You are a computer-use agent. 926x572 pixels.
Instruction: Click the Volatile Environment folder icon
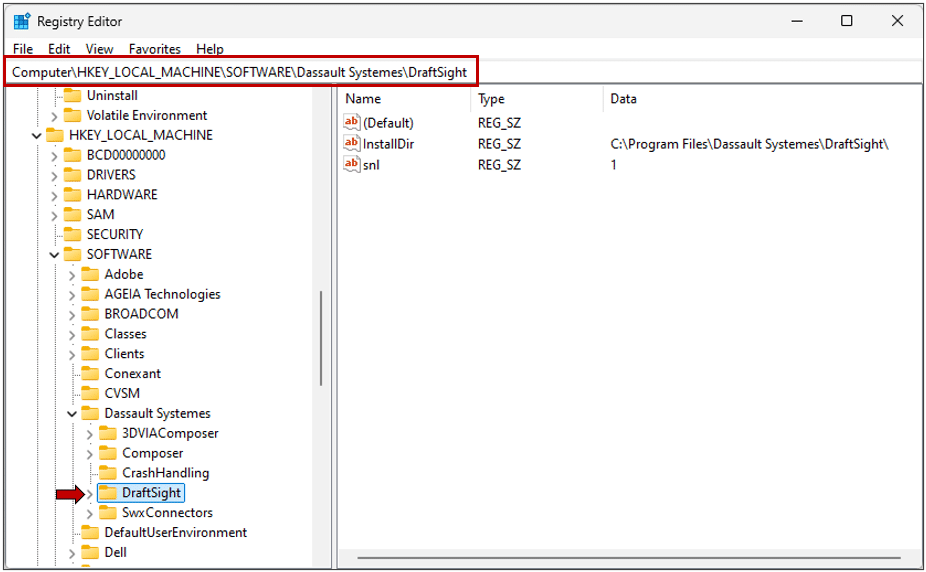pos(72,115)
